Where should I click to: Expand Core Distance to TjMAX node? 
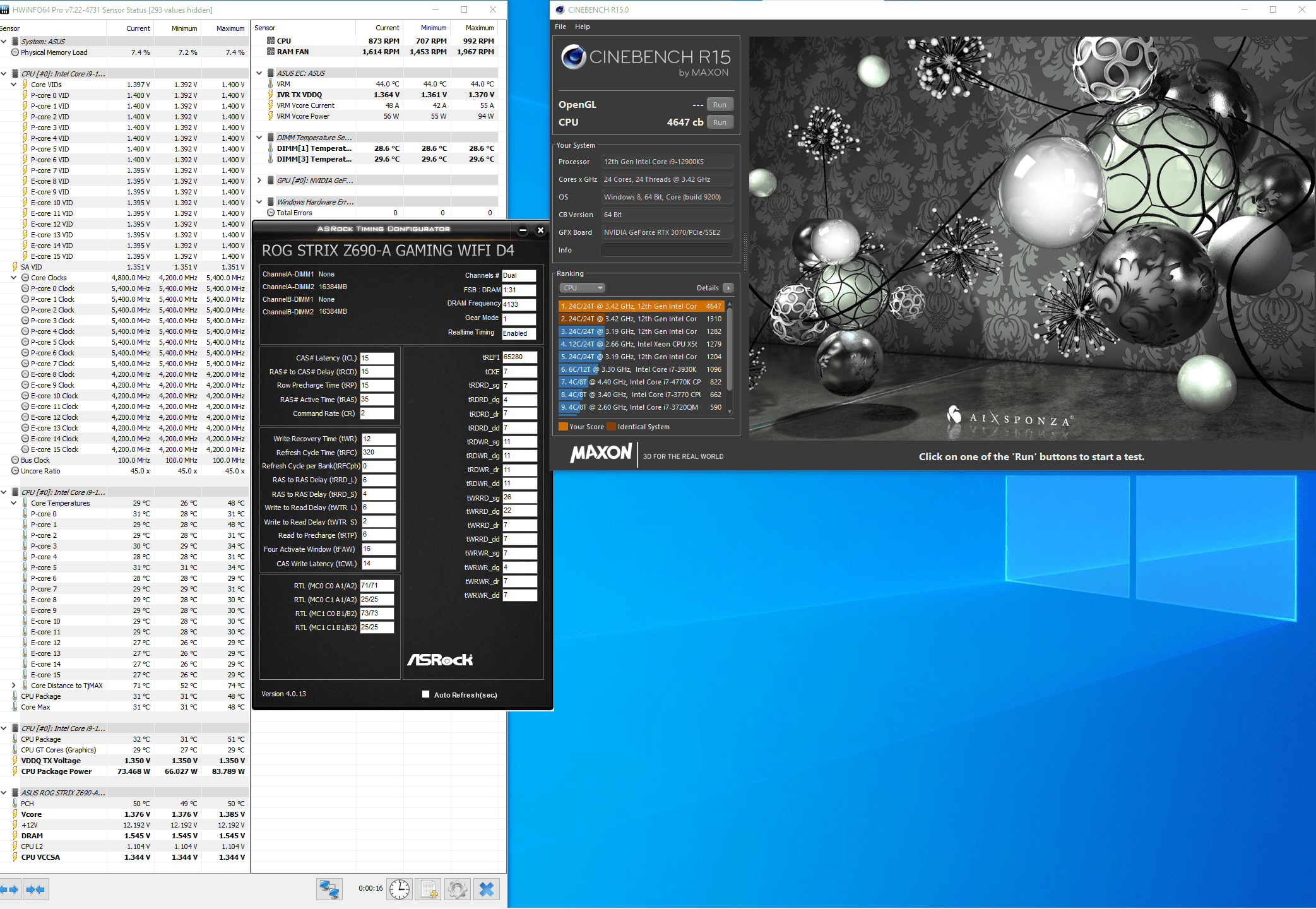click(14, 686)
